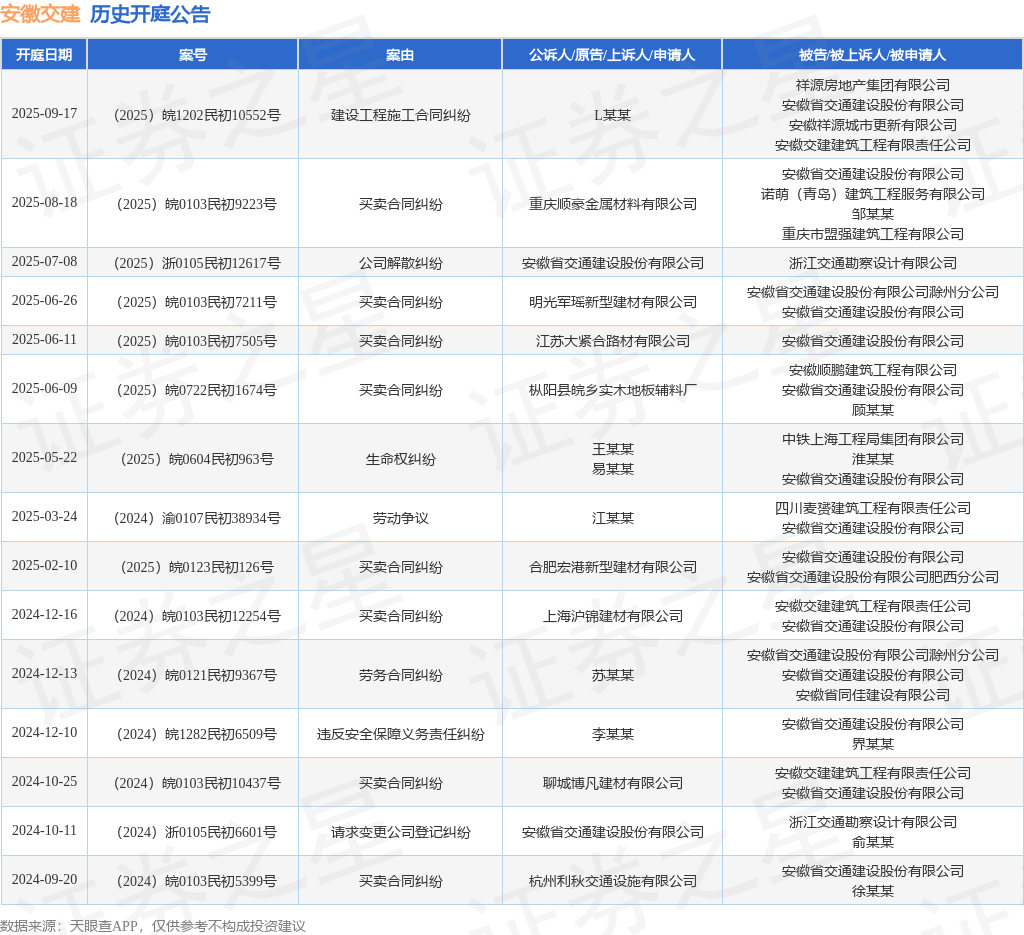1024x935 pixels.
Task: Click defendant 重庆市盟强建筑工程有限公司
Action: [872, 234]
